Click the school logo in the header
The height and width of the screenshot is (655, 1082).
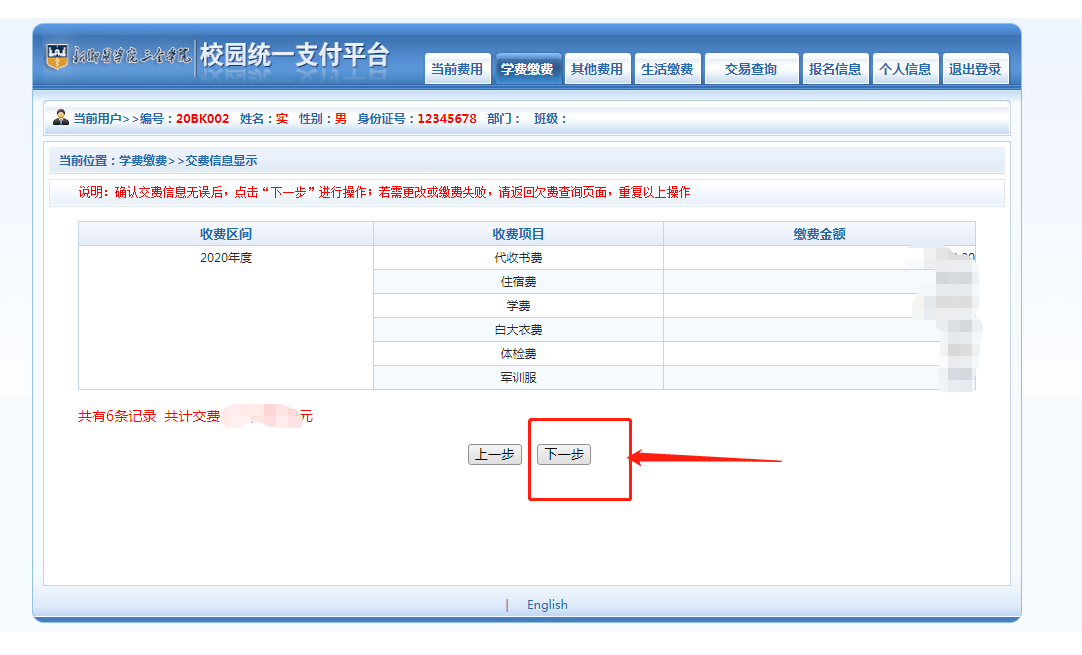tap(118, 55)
